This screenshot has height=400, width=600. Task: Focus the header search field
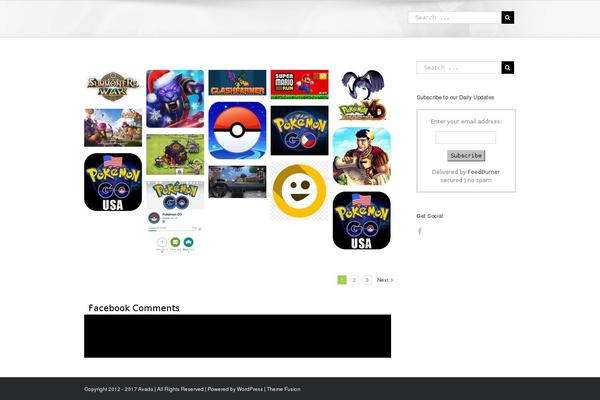455,18
